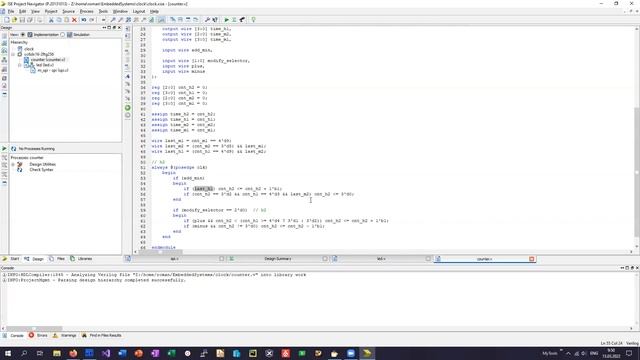Click the green Run Process arrow in Processes panel
This screenshot has height=360, width=640.
4,149
